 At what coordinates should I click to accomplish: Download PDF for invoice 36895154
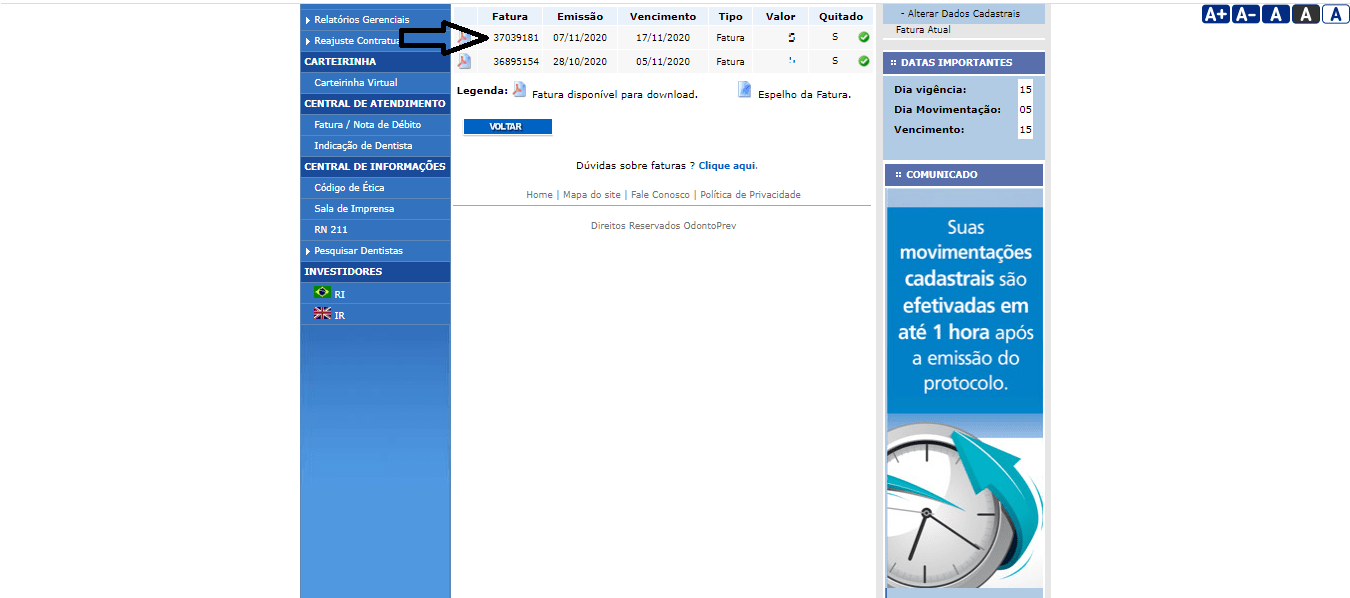coord(464,62)
